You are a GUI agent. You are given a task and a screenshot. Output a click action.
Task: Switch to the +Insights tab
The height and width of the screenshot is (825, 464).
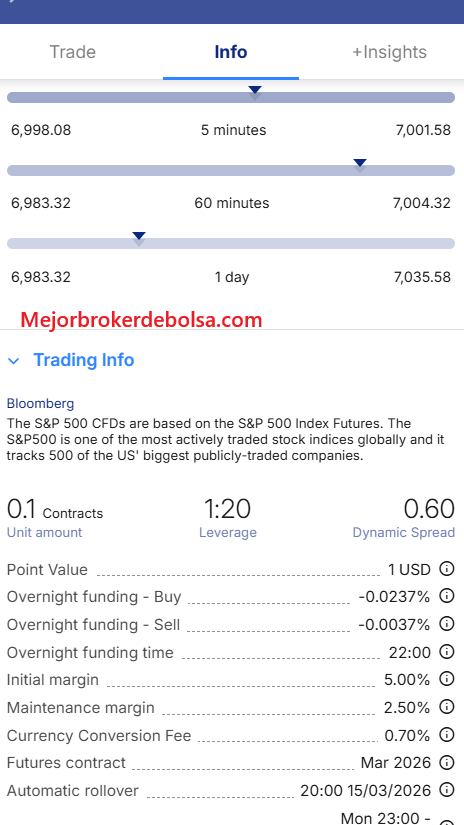pyautogui.click(x=389, y=52)
